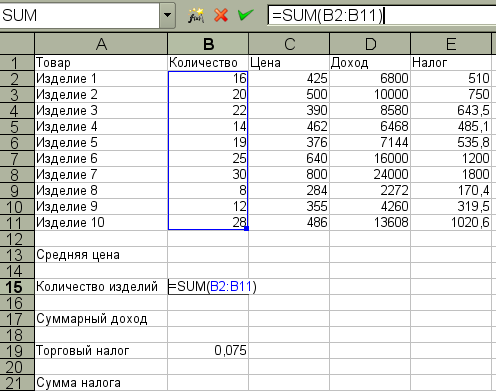Screen dimensions: 496x391
Task: Click price cell with value 500
Action: coord(289,95)
